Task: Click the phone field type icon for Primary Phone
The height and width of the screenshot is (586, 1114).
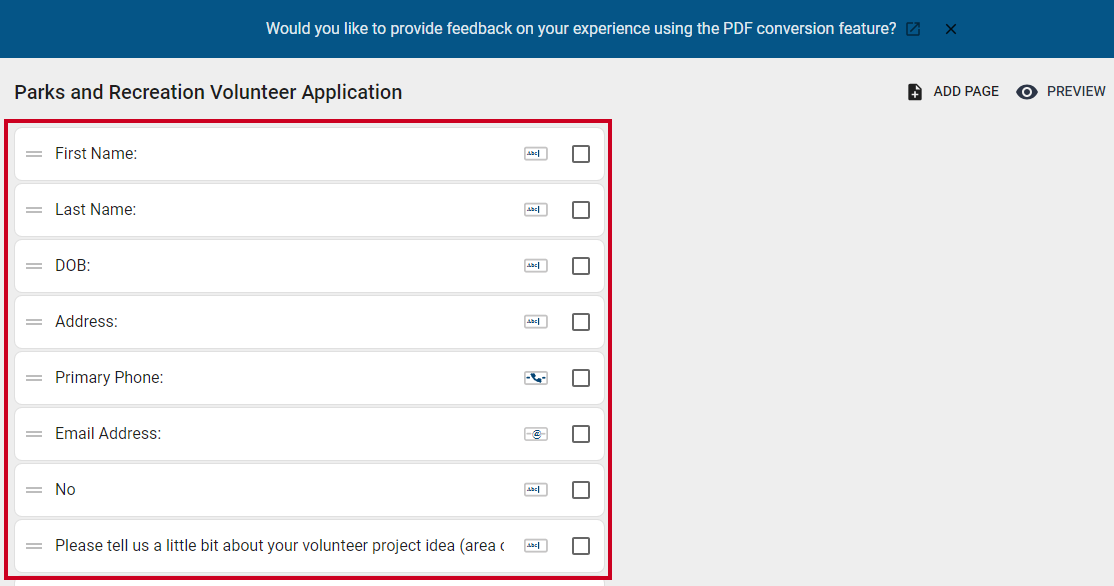Action: click(536, 378)
